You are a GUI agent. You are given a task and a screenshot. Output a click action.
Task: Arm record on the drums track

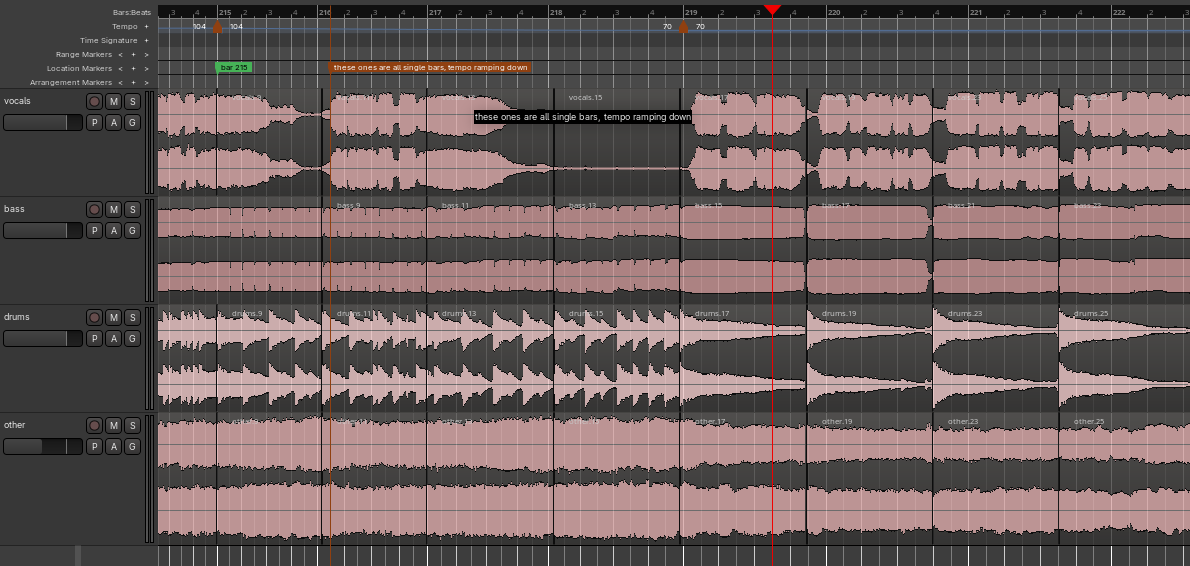click(x=94, y=317)
